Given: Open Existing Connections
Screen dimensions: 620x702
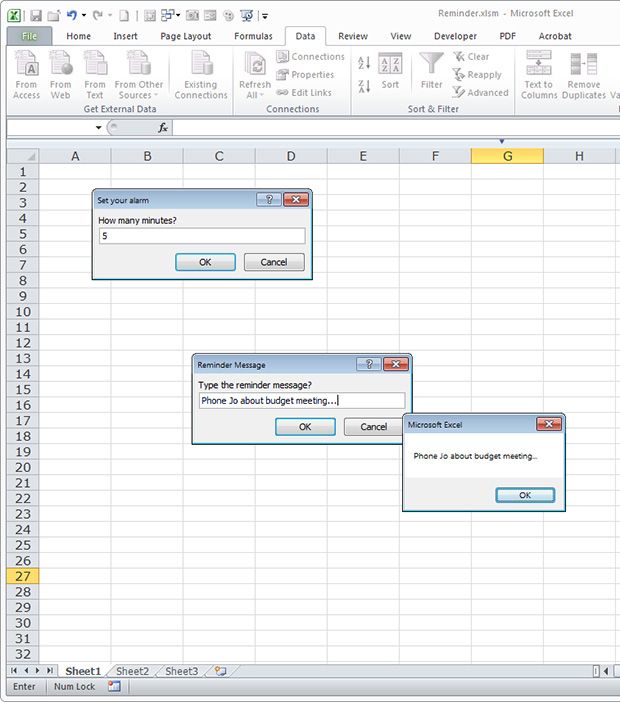Looking at the screenshot, I should [x=201, y=75].
